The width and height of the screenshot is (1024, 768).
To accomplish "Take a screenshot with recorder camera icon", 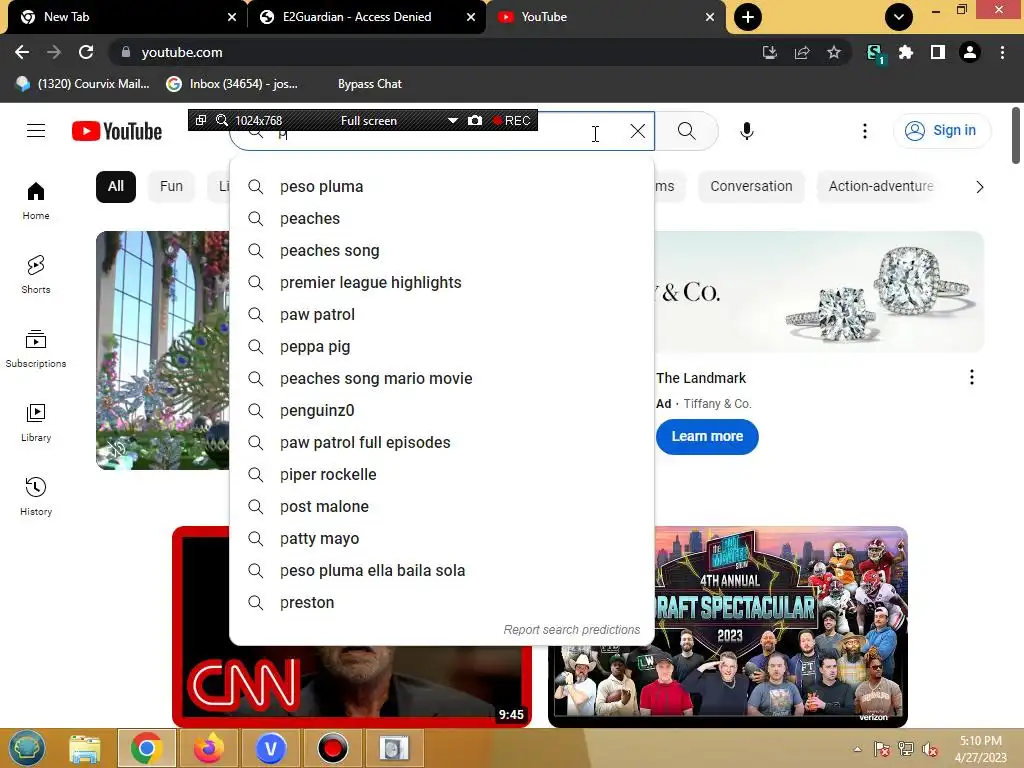I will (475, 121).
